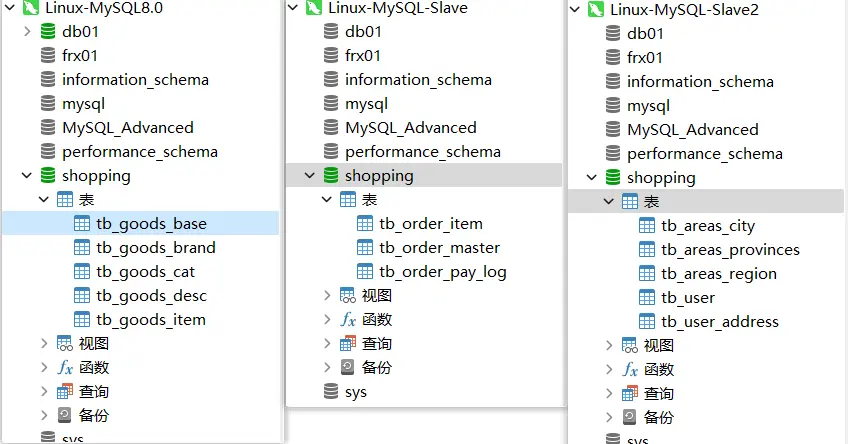
Task: Click shopping database icon under Linux-MySQL-Slave2
Action: [x=613, y=177]
